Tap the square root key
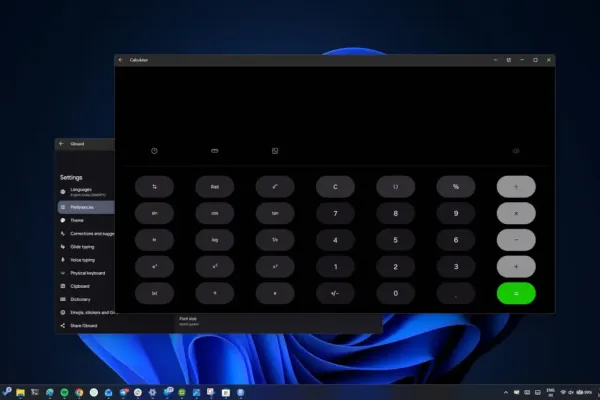The height and width of the screenshot is (400, 600). 275,187
